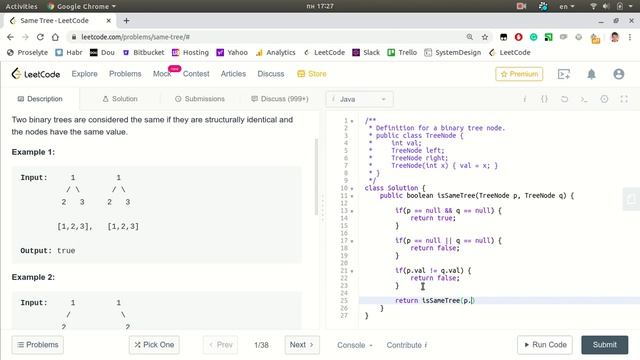Collapse code fold arrow at line 17
Viewport: 640px width, 360px height.
(x=352, y=241)
